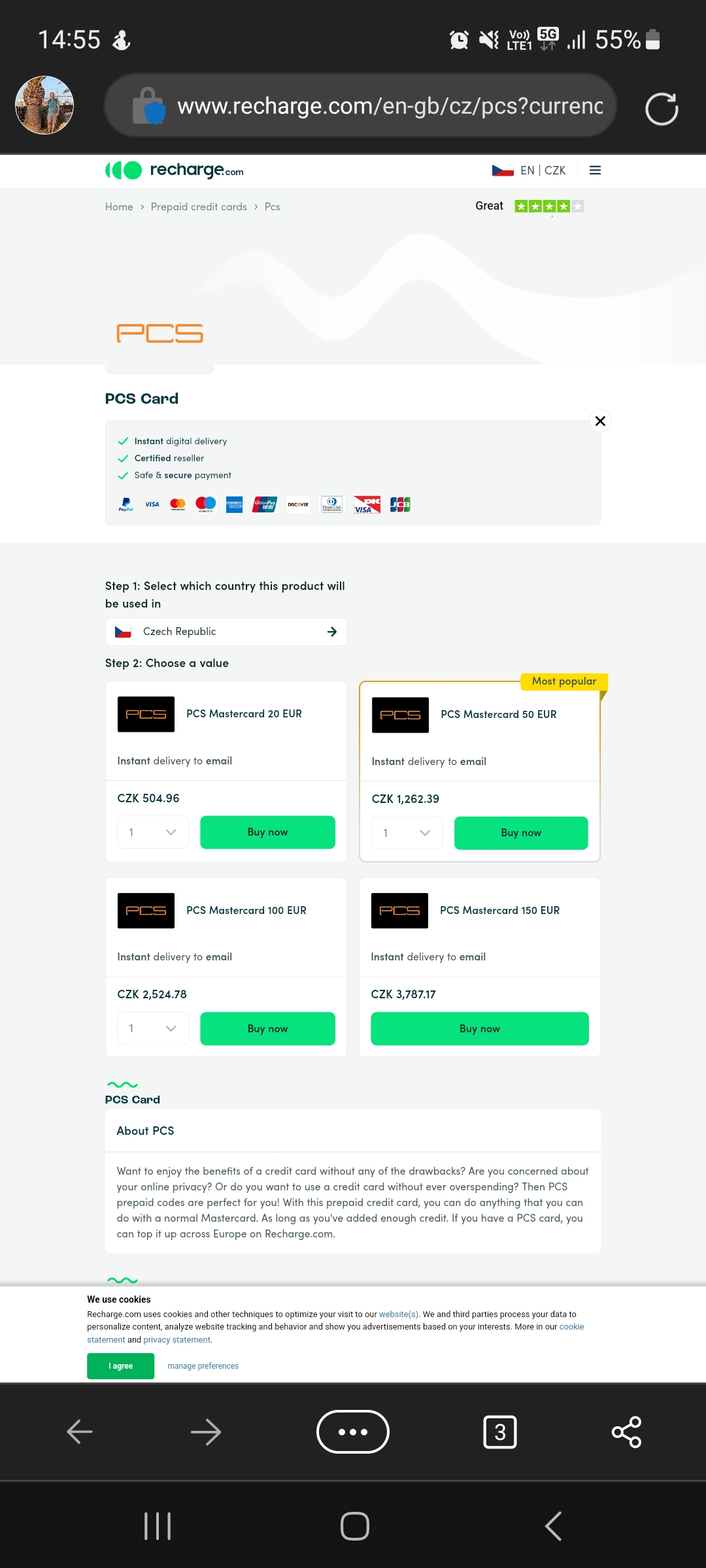Go forward with the browser forward arrow

tap(206, 1431)
